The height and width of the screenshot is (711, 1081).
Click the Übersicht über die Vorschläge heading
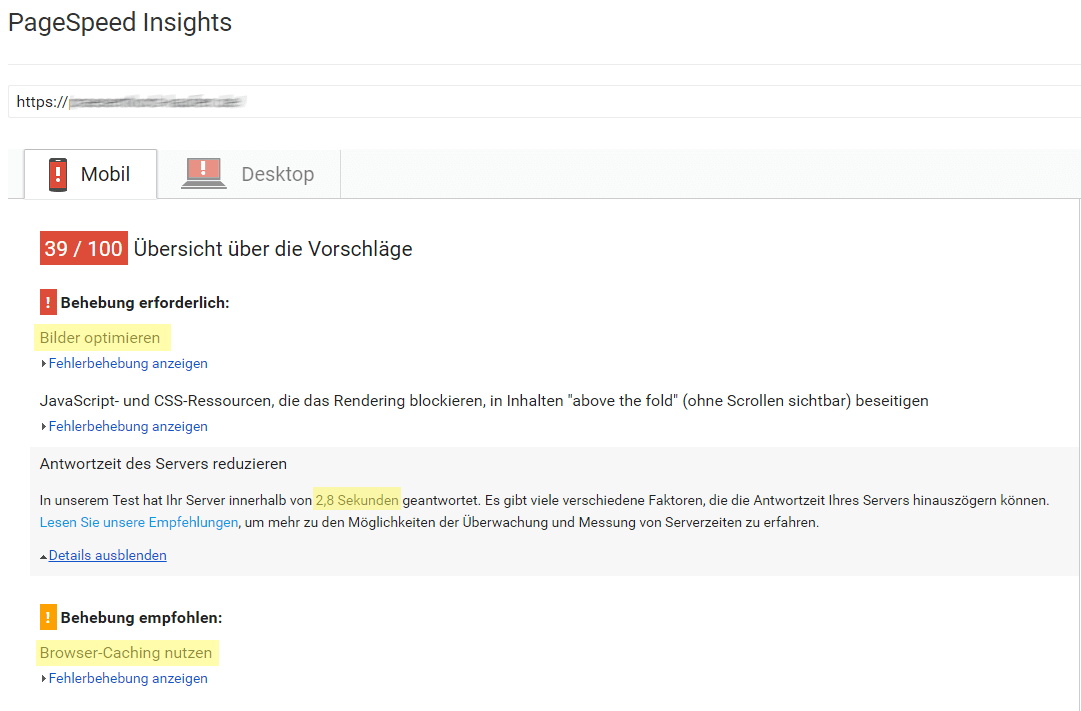click(x=273, y=249)
